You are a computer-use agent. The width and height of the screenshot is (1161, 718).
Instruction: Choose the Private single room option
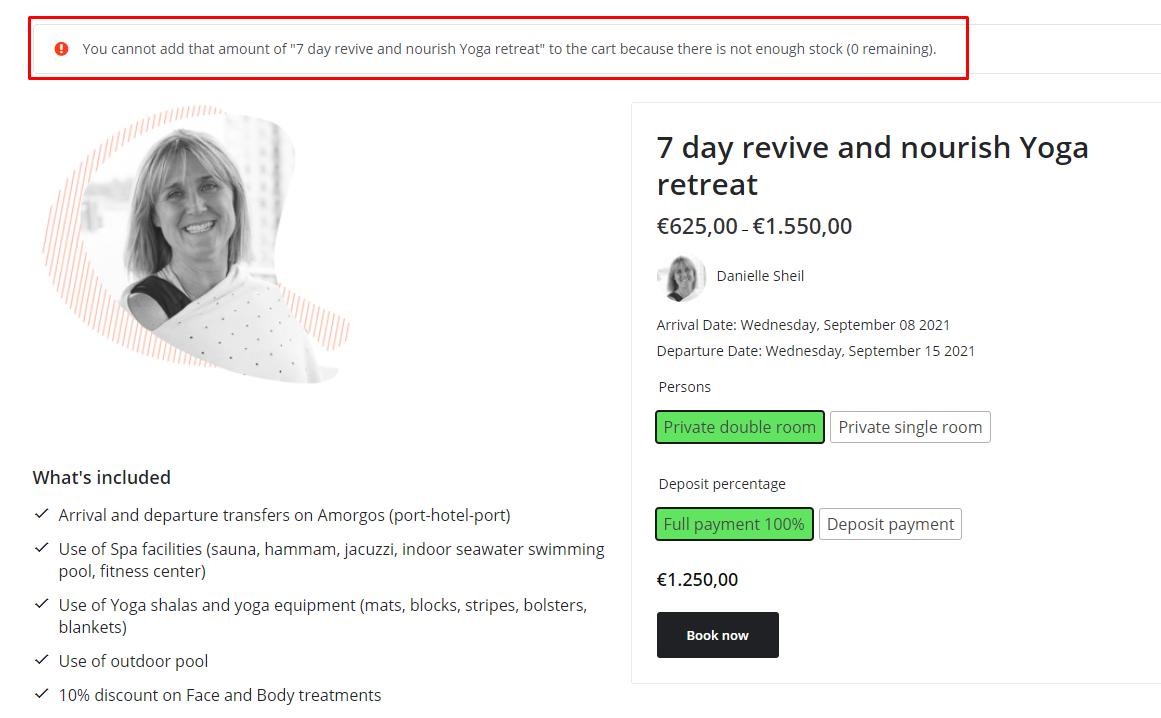[x=910, y=427]
